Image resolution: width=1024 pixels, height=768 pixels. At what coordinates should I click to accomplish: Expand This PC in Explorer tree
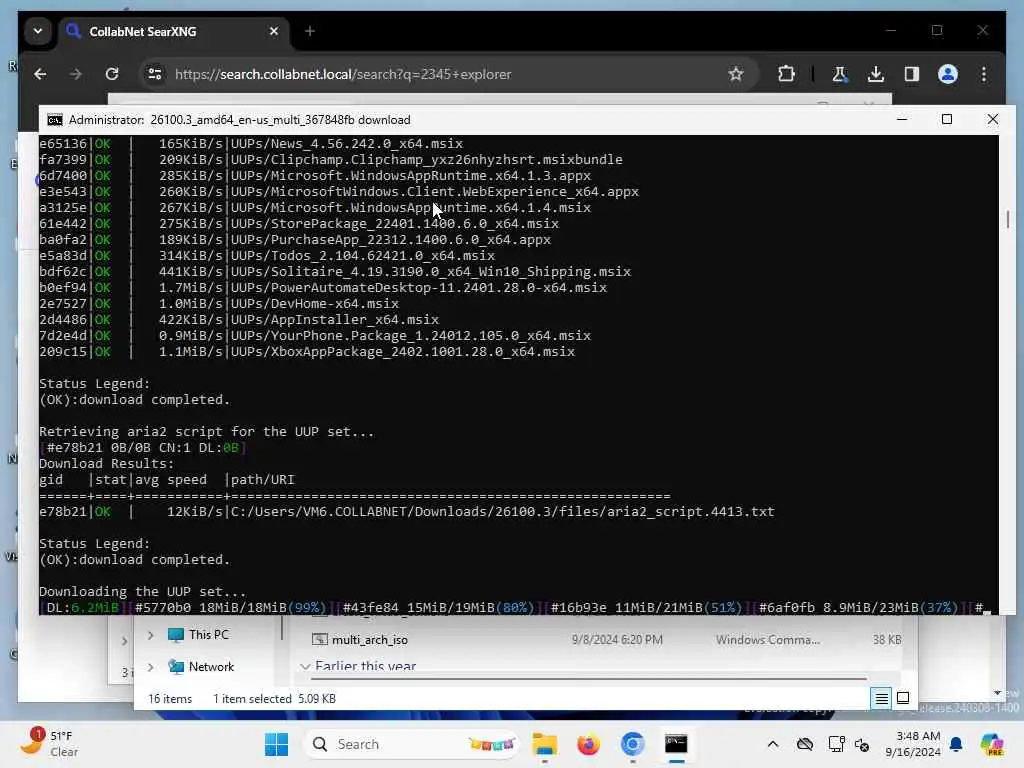(151, 635)
